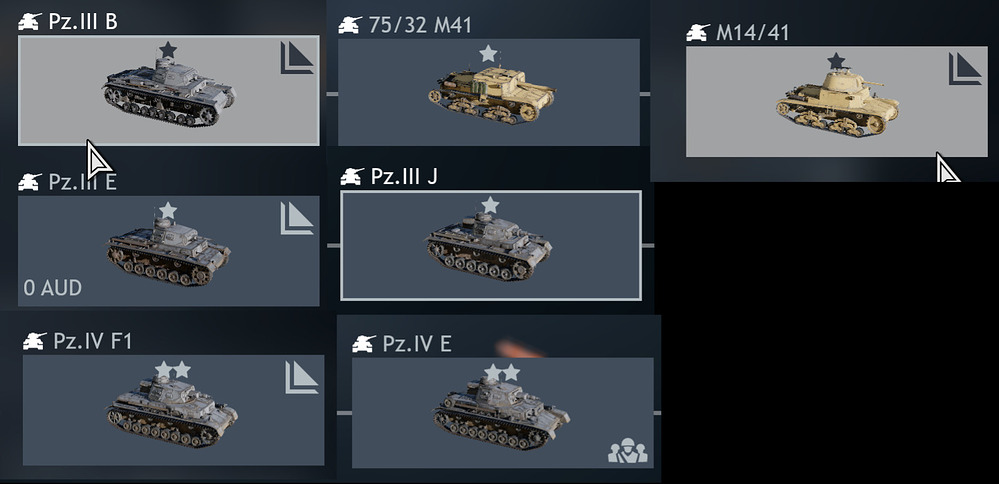Click the star rank on 75/32 M41 card
The width and height of the screenshot is (999, 484).
coord(488,53)
